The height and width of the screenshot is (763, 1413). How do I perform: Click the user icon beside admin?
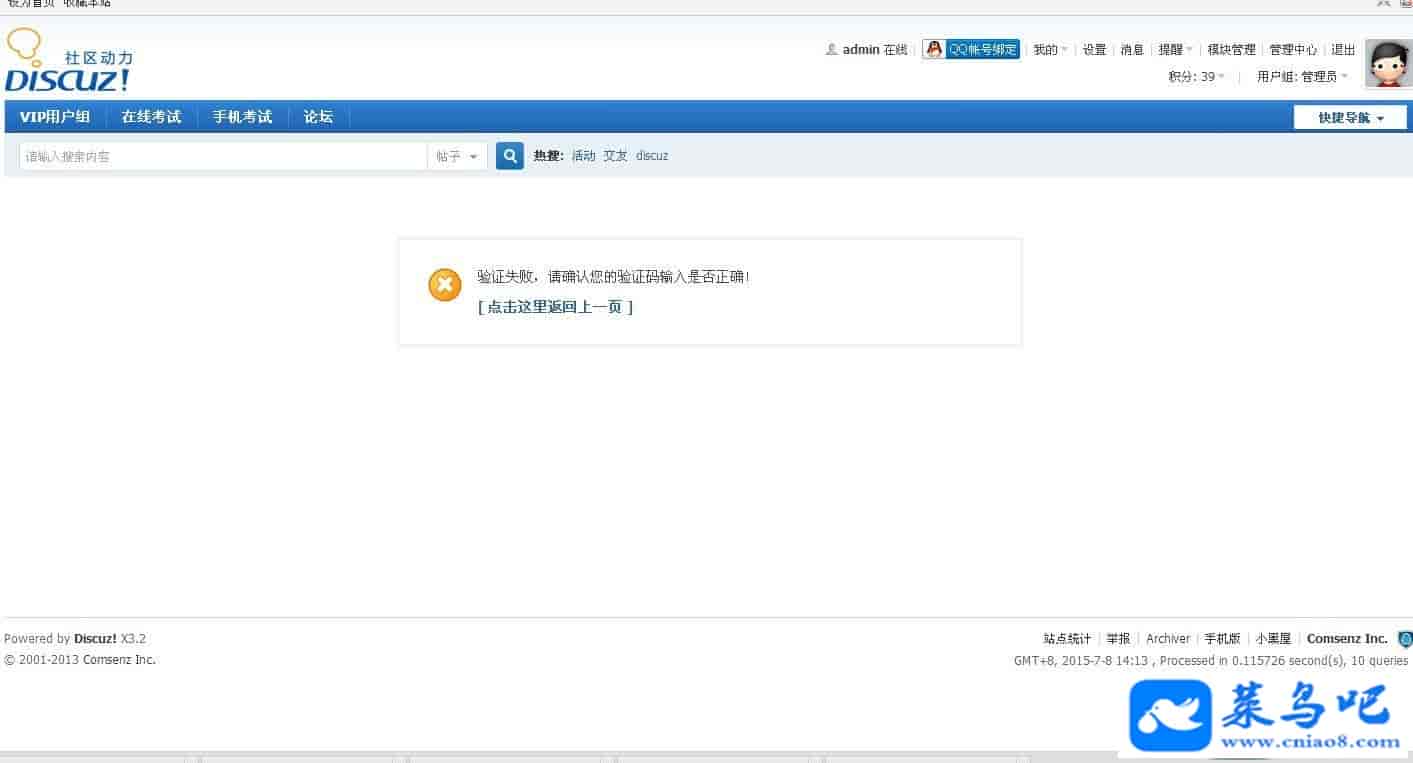pyautogui.click(x=831, y=49)
